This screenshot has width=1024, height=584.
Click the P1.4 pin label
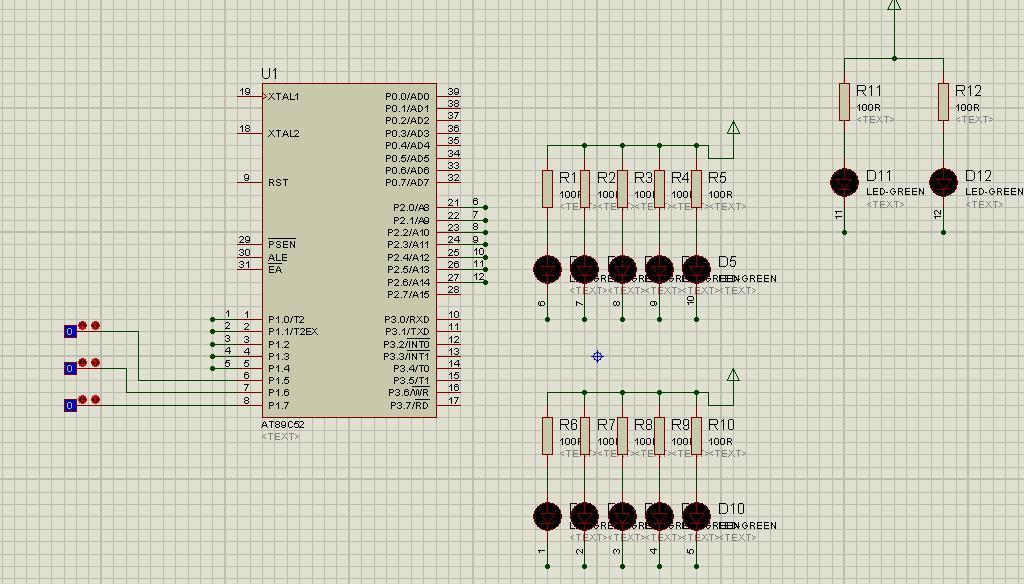click(278, 368)
